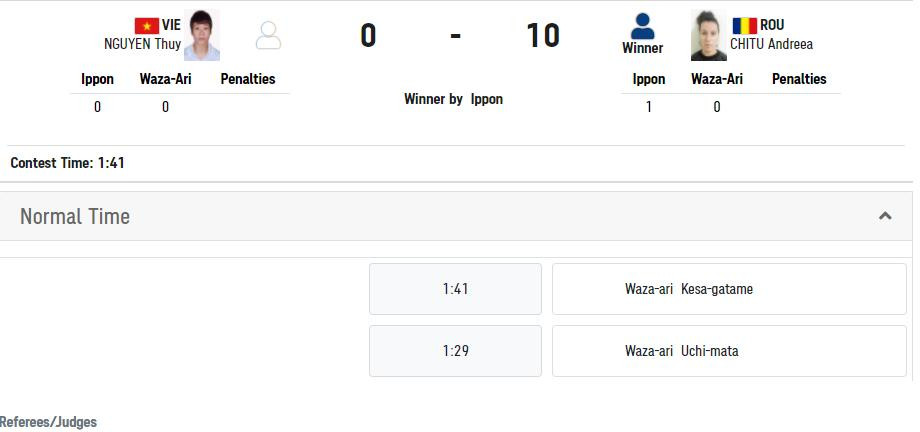The height and width of the screenshot is (432, 920).
Task: Click the Normal Time header
Action: pos(75,217)
